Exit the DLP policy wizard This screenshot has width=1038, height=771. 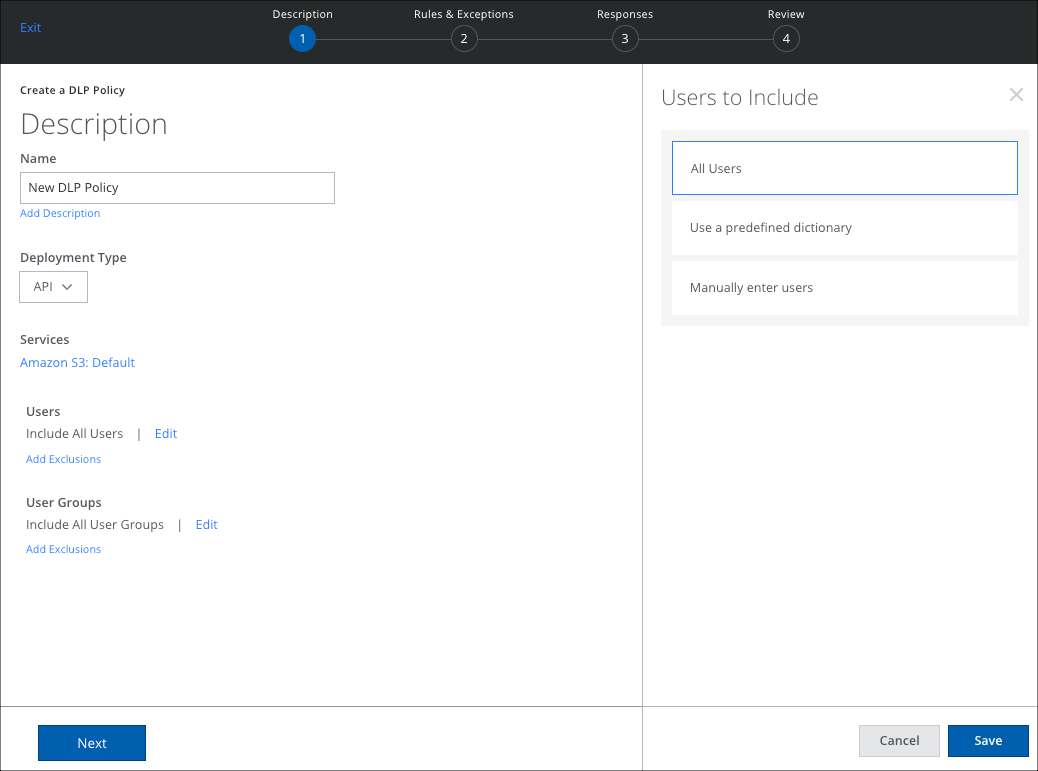(x=31, y=28)
